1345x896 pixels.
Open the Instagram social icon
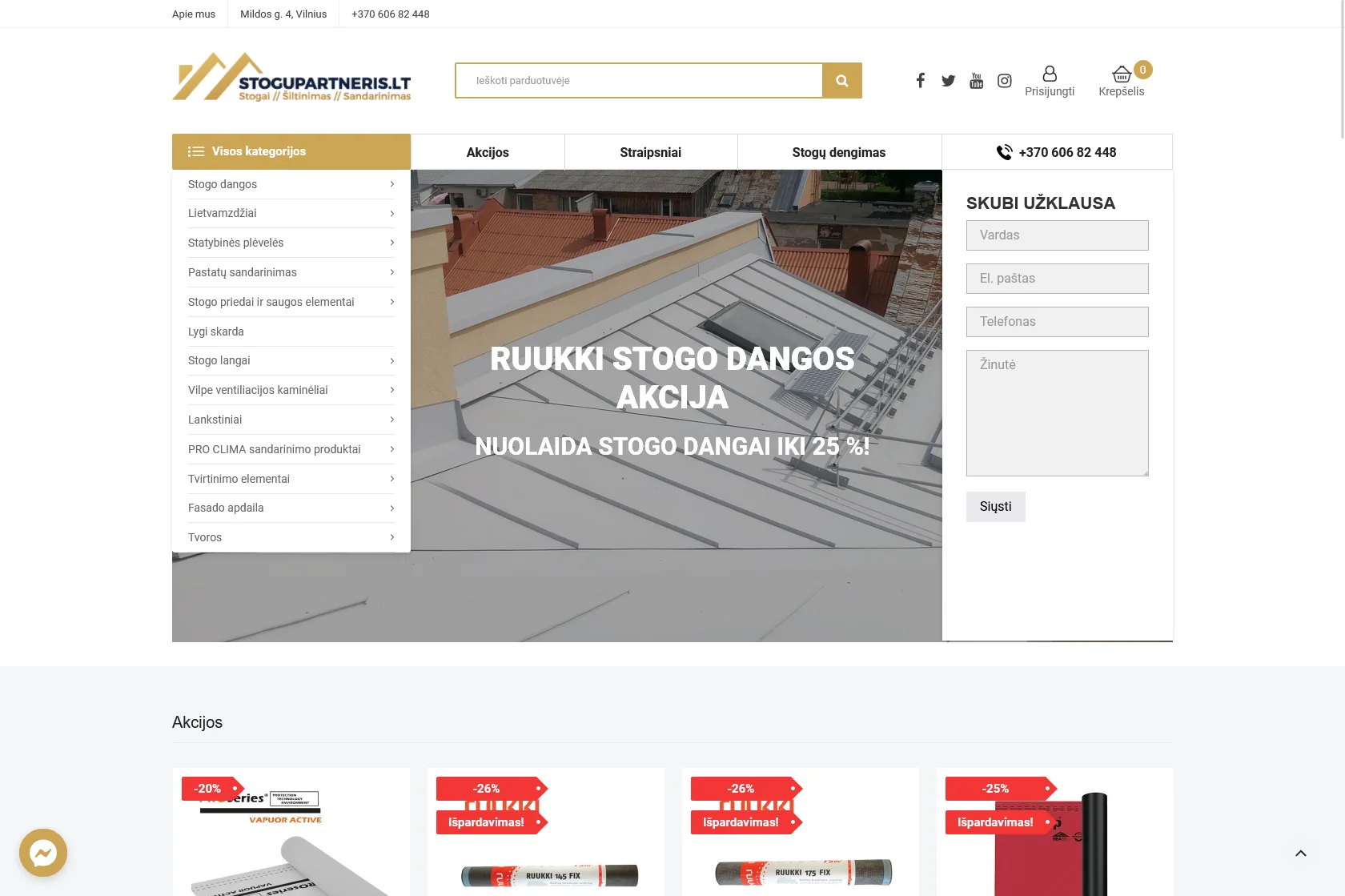(1005, 80)
